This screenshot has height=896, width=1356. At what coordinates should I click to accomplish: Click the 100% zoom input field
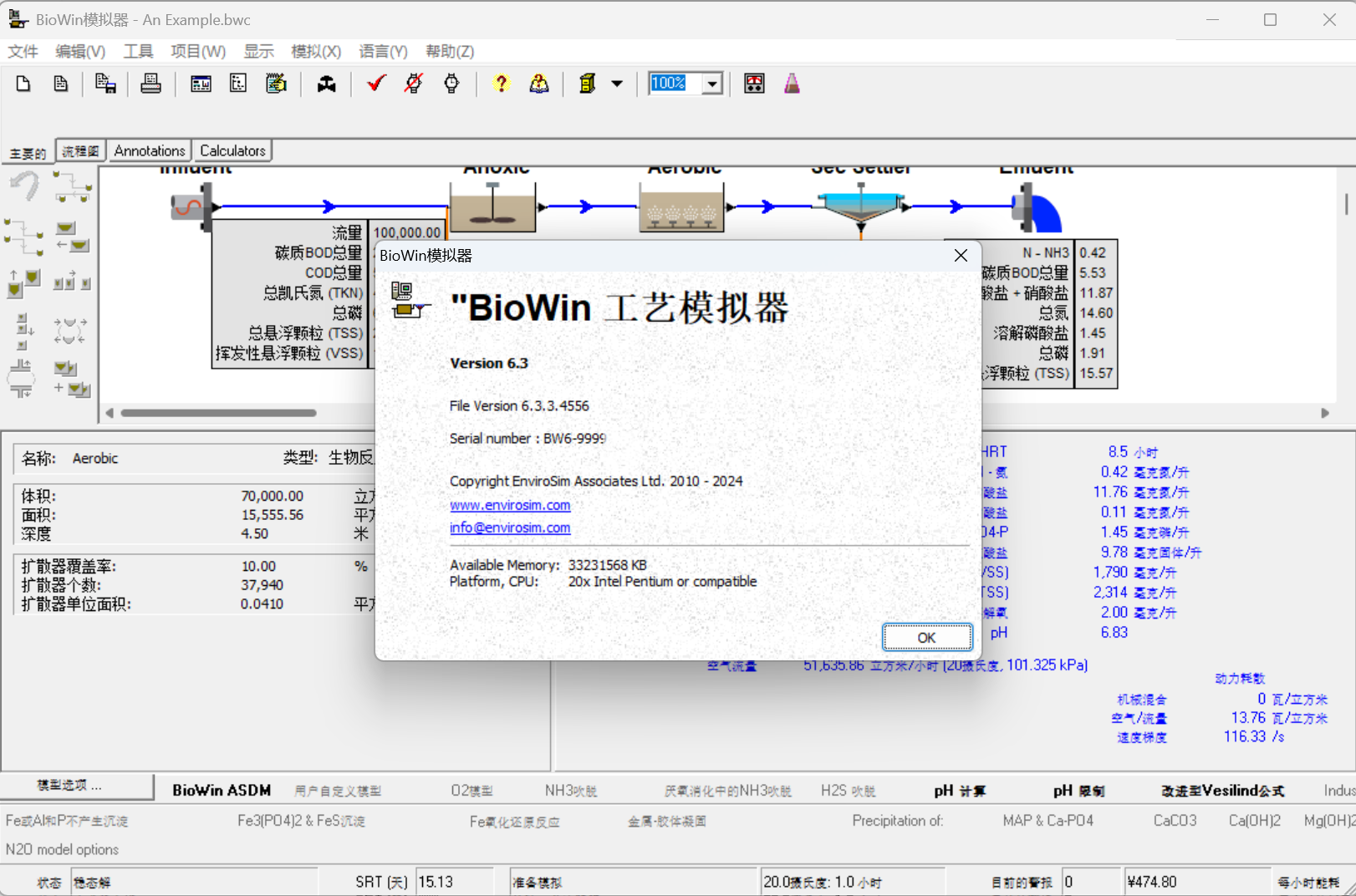[675, 84]
